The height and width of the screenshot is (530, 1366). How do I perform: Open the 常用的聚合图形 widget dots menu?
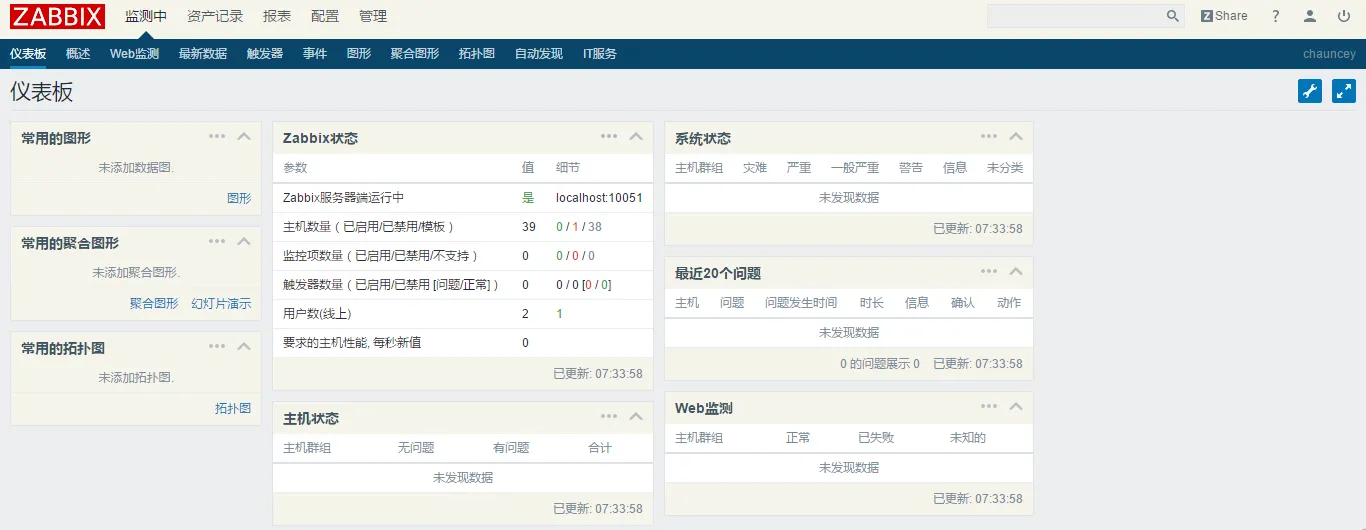(217, 241)
